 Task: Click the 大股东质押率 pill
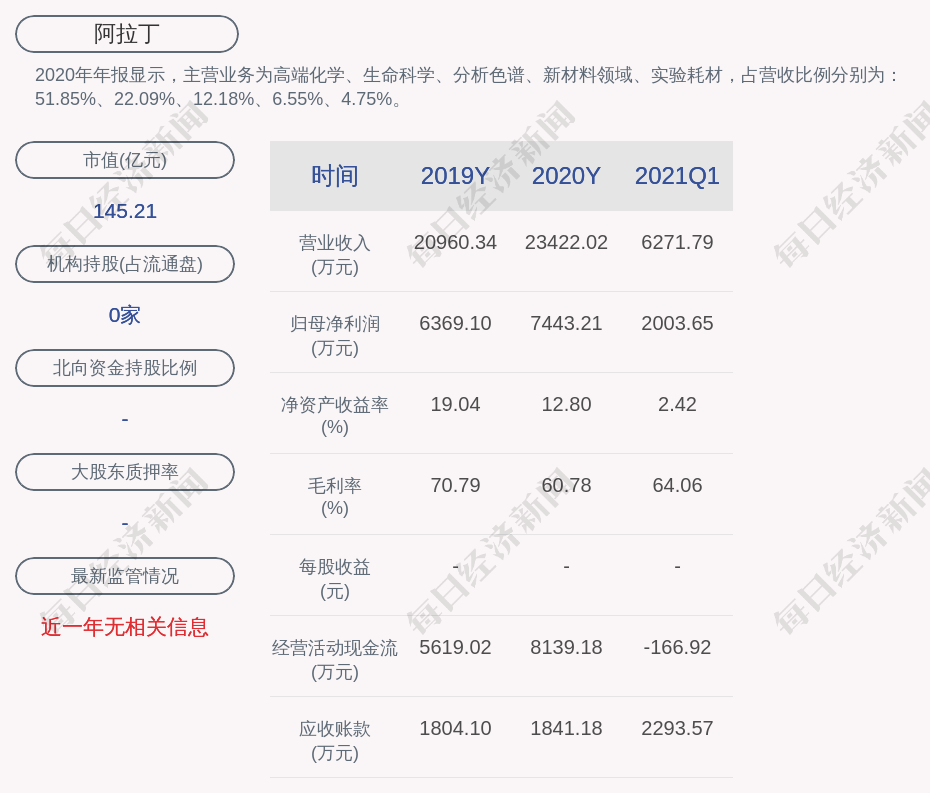pos(125,472)
